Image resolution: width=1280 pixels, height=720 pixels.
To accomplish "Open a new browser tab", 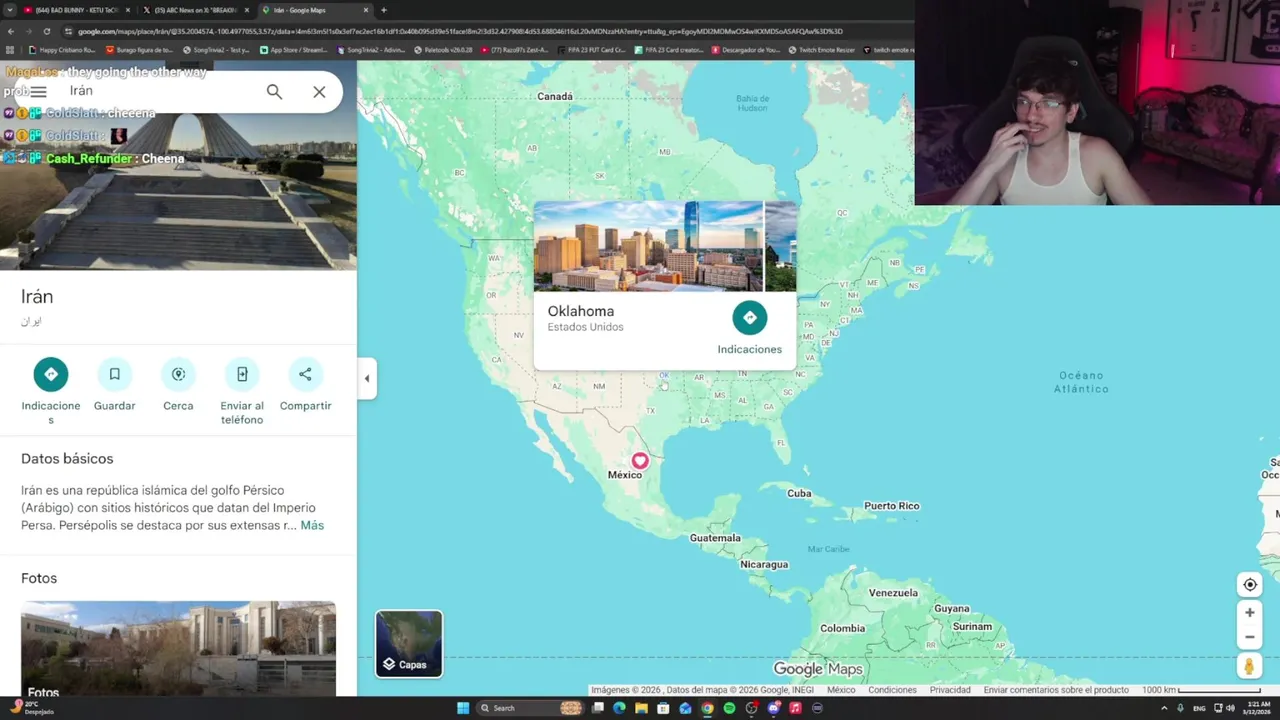I will pos(384,10).
